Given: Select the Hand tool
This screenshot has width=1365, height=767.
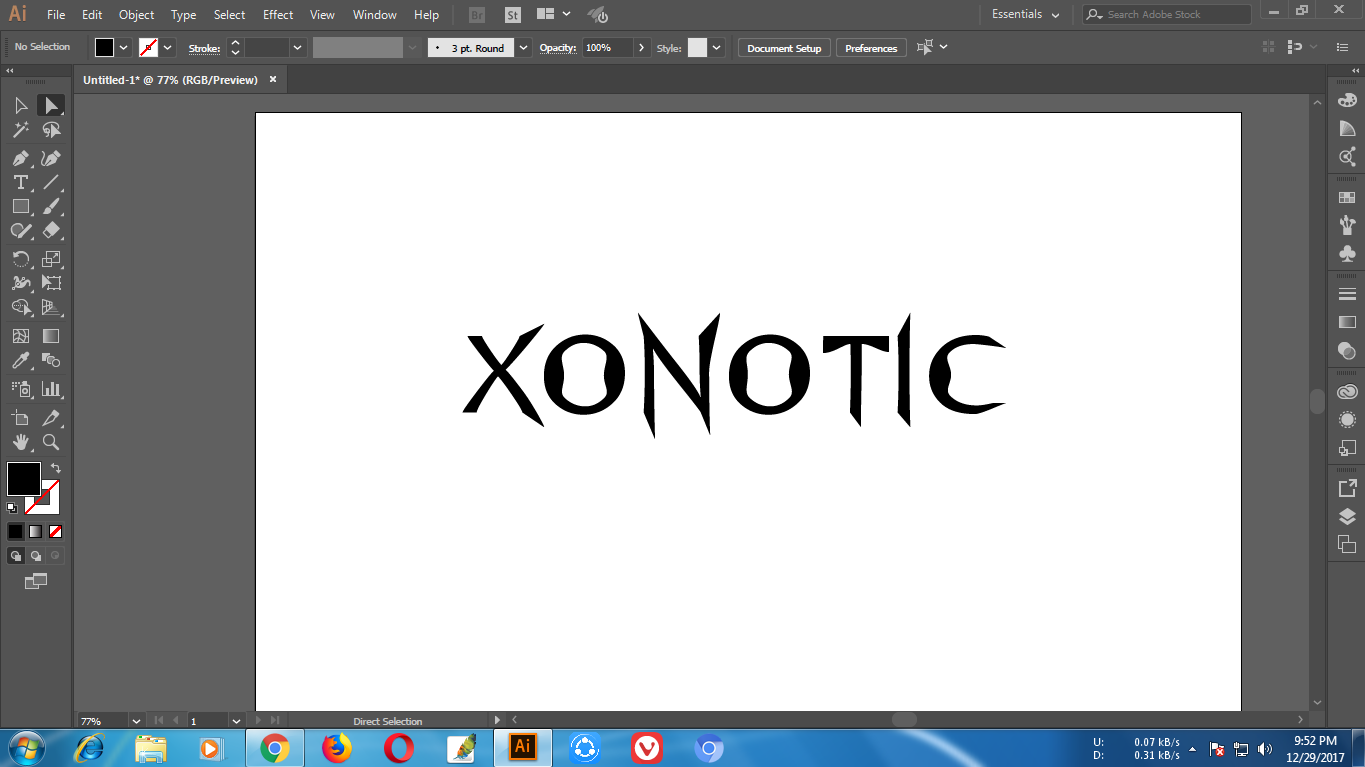Looking at the screenshot, I should 20,442.
